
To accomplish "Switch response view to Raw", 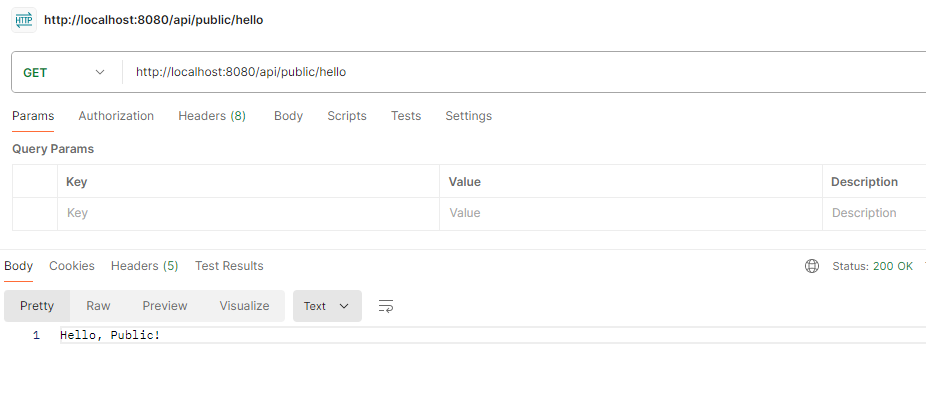I will point(98,306).
